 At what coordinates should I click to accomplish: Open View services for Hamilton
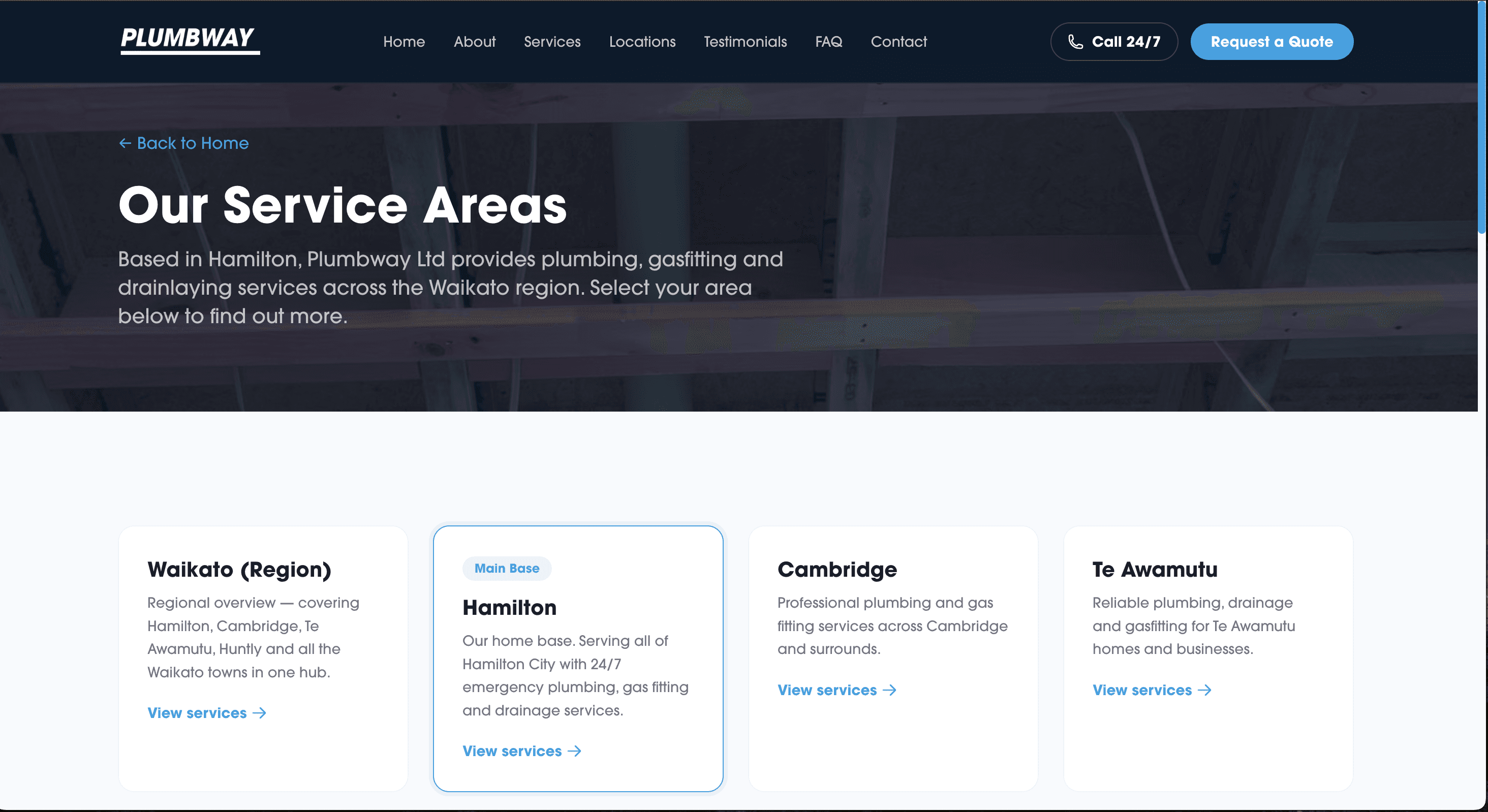[521, 752]
